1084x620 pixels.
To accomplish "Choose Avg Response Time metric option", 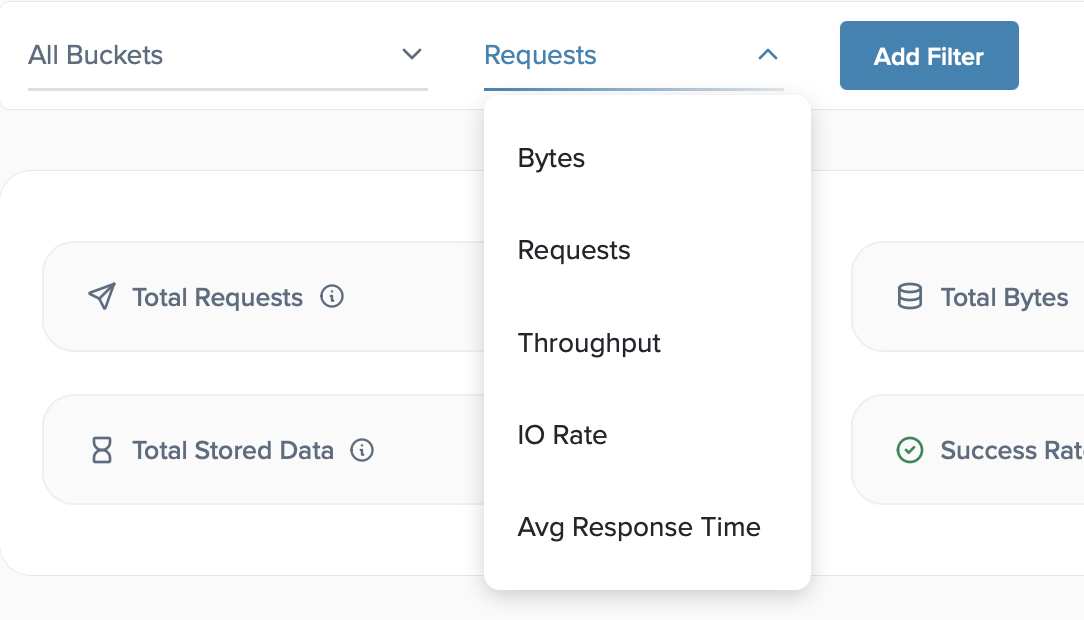I will tap(639, 527).
